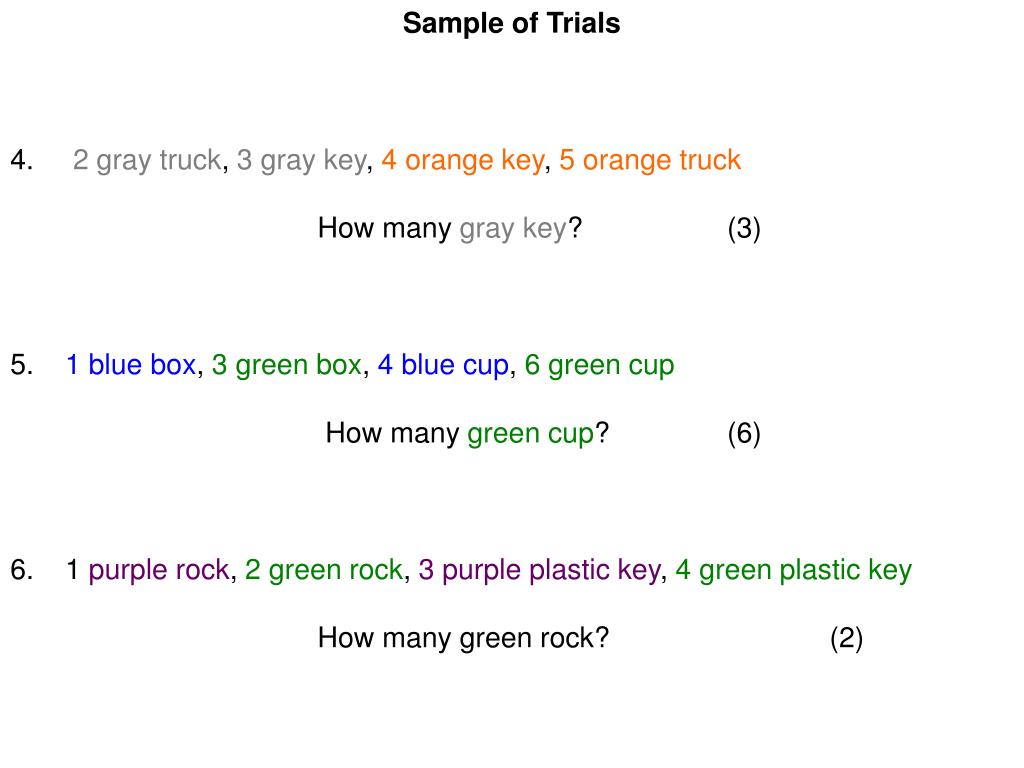
Task: Select the "5 orange truck" item
Action: point(650,160)
